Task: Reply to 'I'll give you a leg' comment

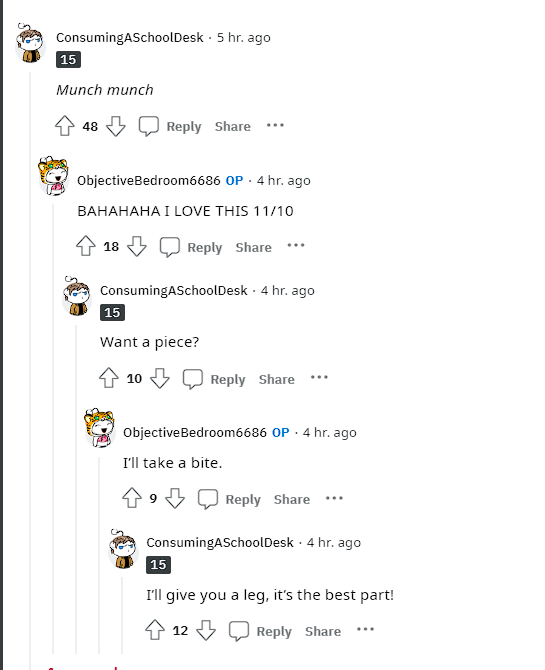Action: (274, 632)
